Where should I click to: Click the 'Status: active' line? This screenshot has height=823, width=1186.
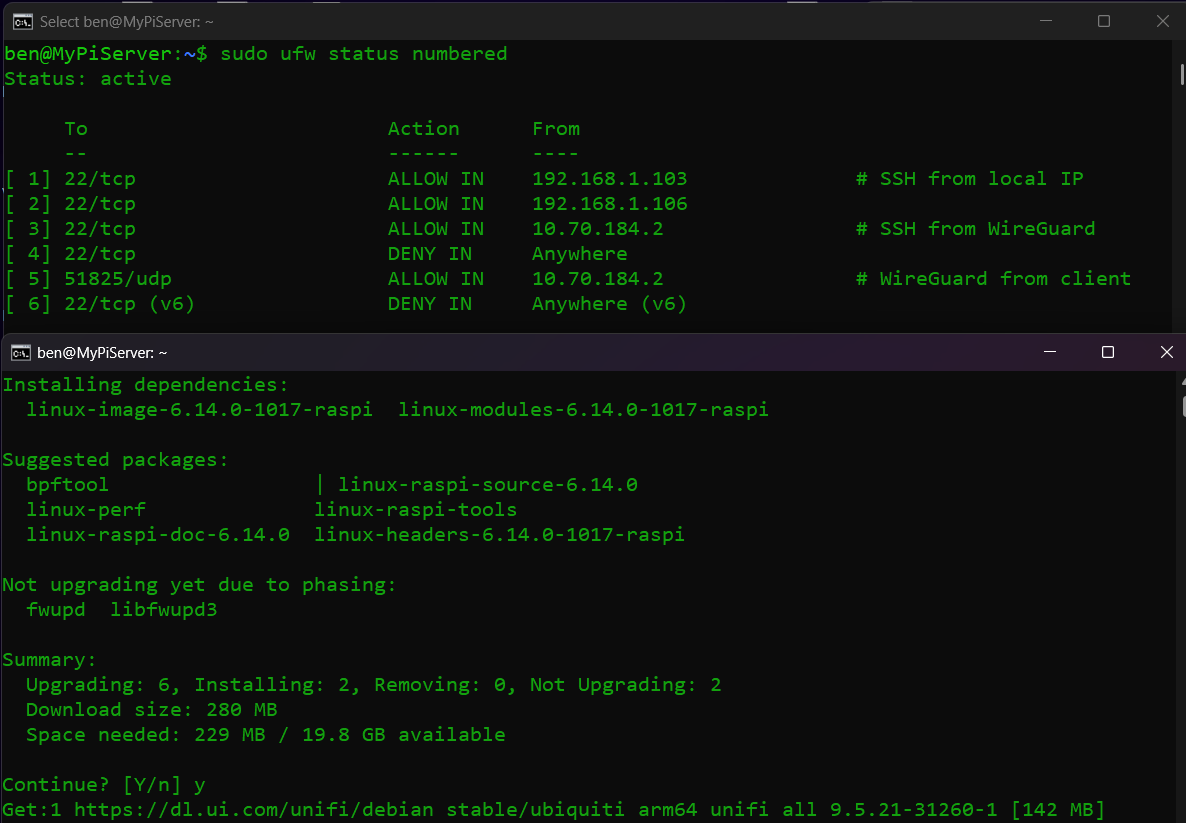[85, 78]
